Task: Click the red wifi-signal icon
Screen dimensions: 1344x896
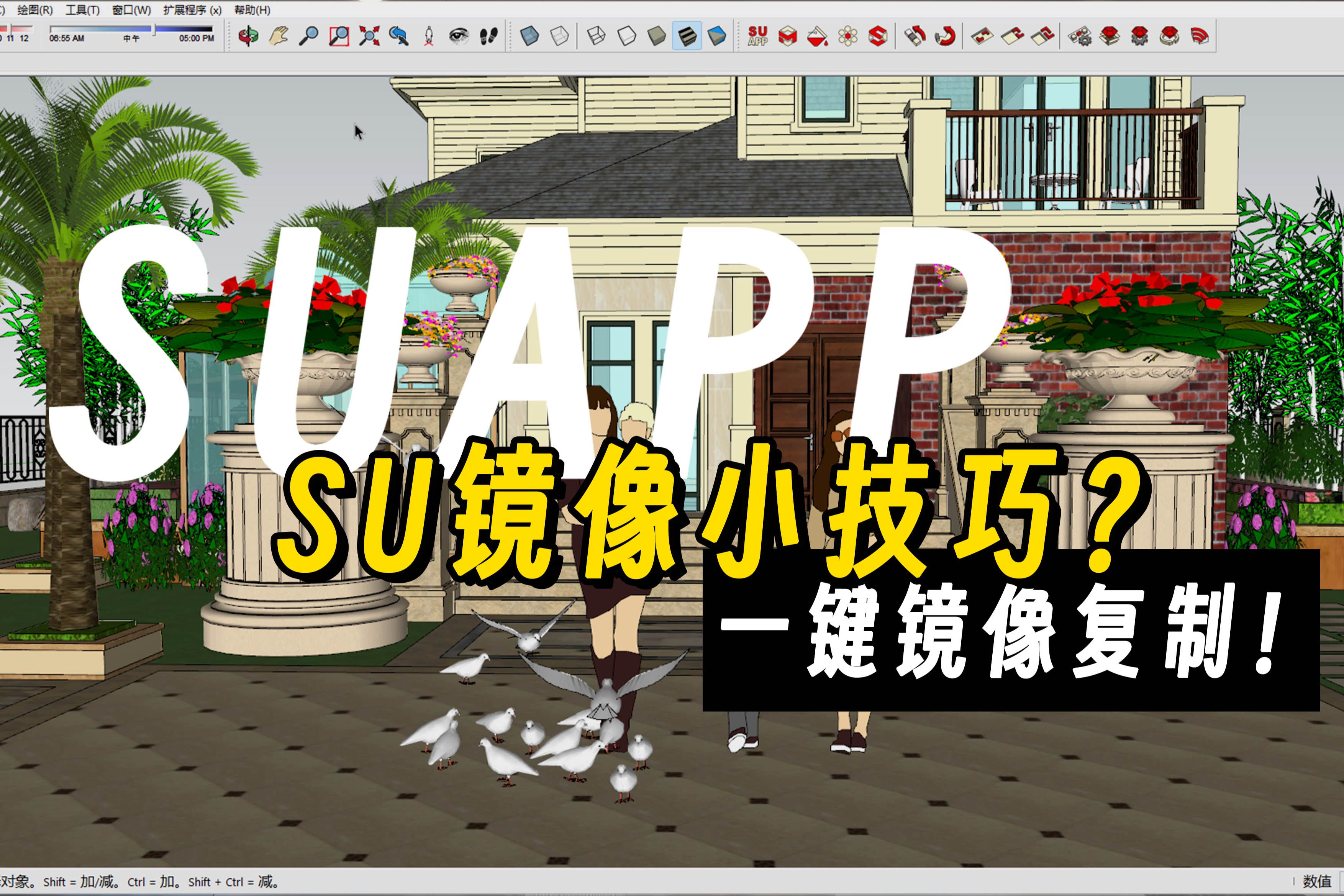Action: [x=1200, y=36]
